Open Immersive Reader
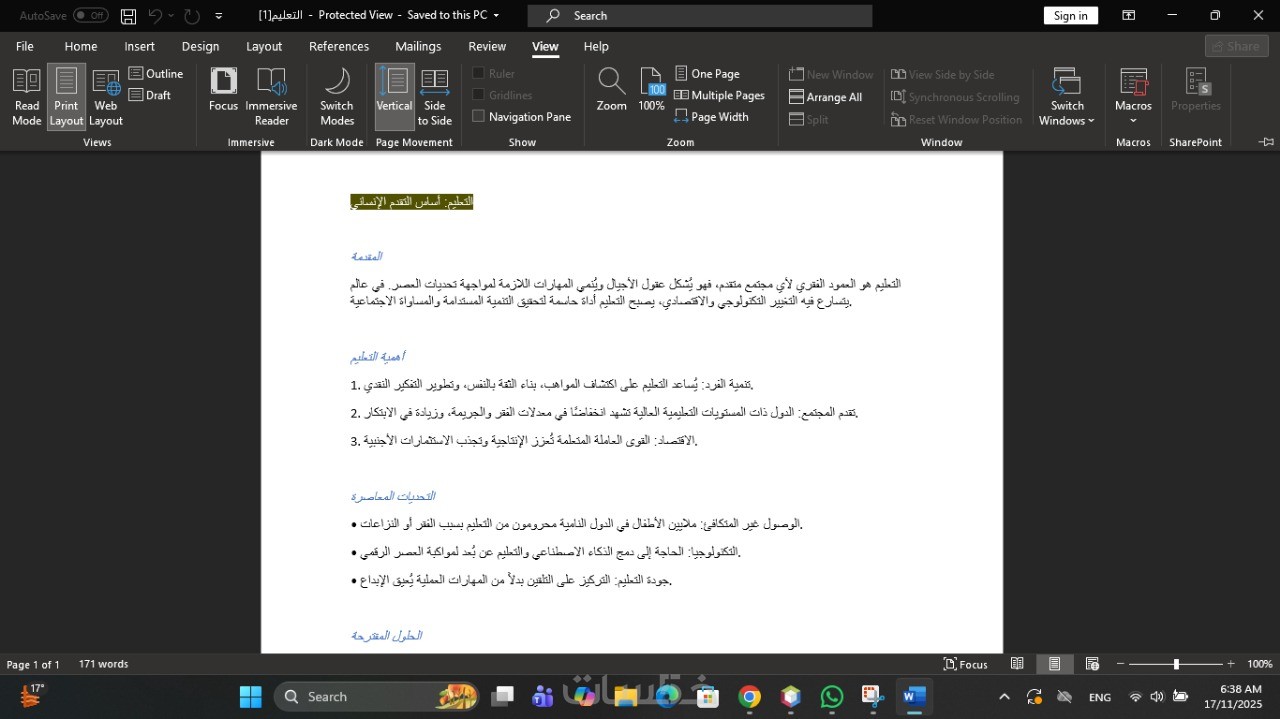This screenshot has width=1280, height=719. click(271, 97)
